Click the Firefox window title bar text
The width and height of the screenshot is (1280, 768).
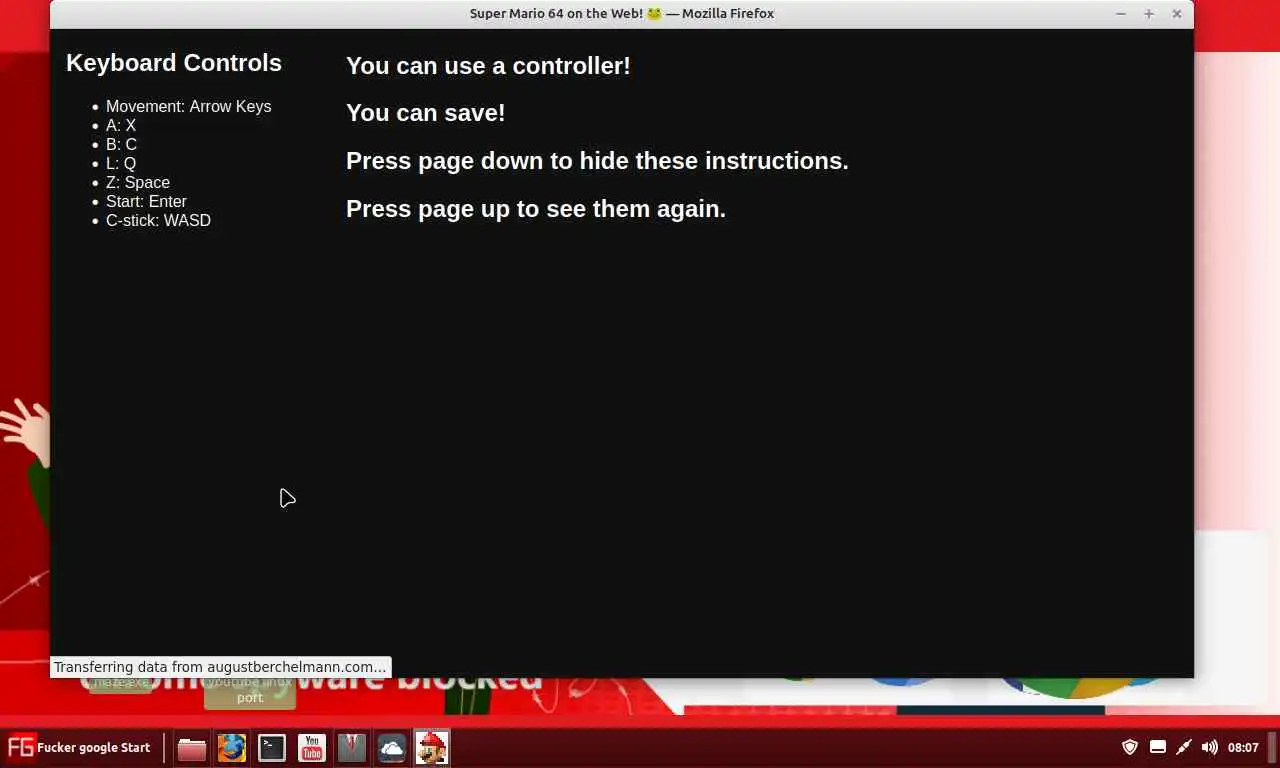pyautogui.click(x=622, y=14)
